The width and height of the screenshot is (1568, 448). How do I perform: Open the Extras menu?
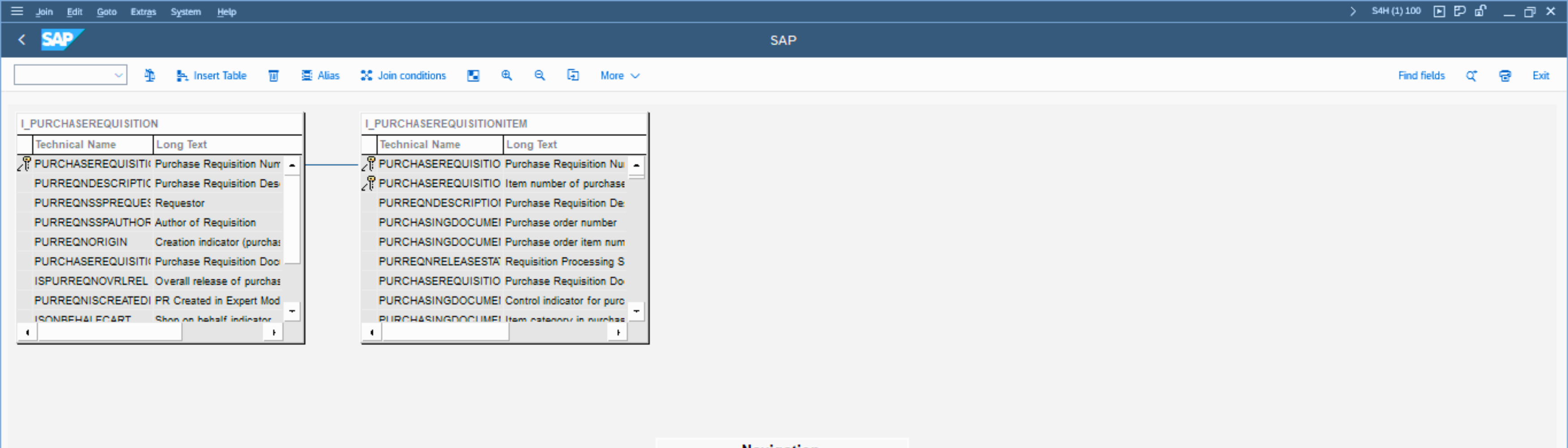point(143,12)
